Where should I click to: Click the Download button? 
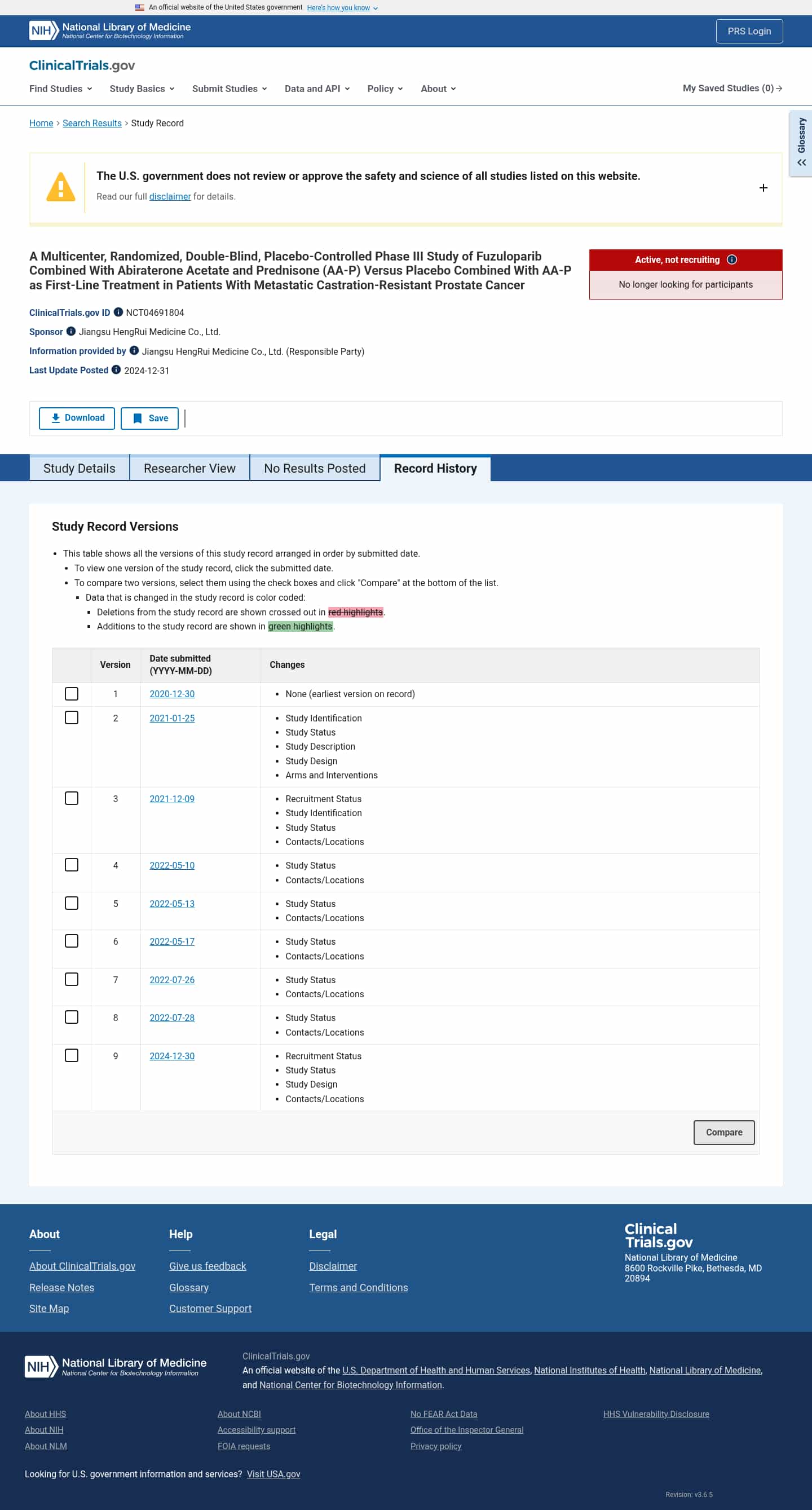pos(77,418)
